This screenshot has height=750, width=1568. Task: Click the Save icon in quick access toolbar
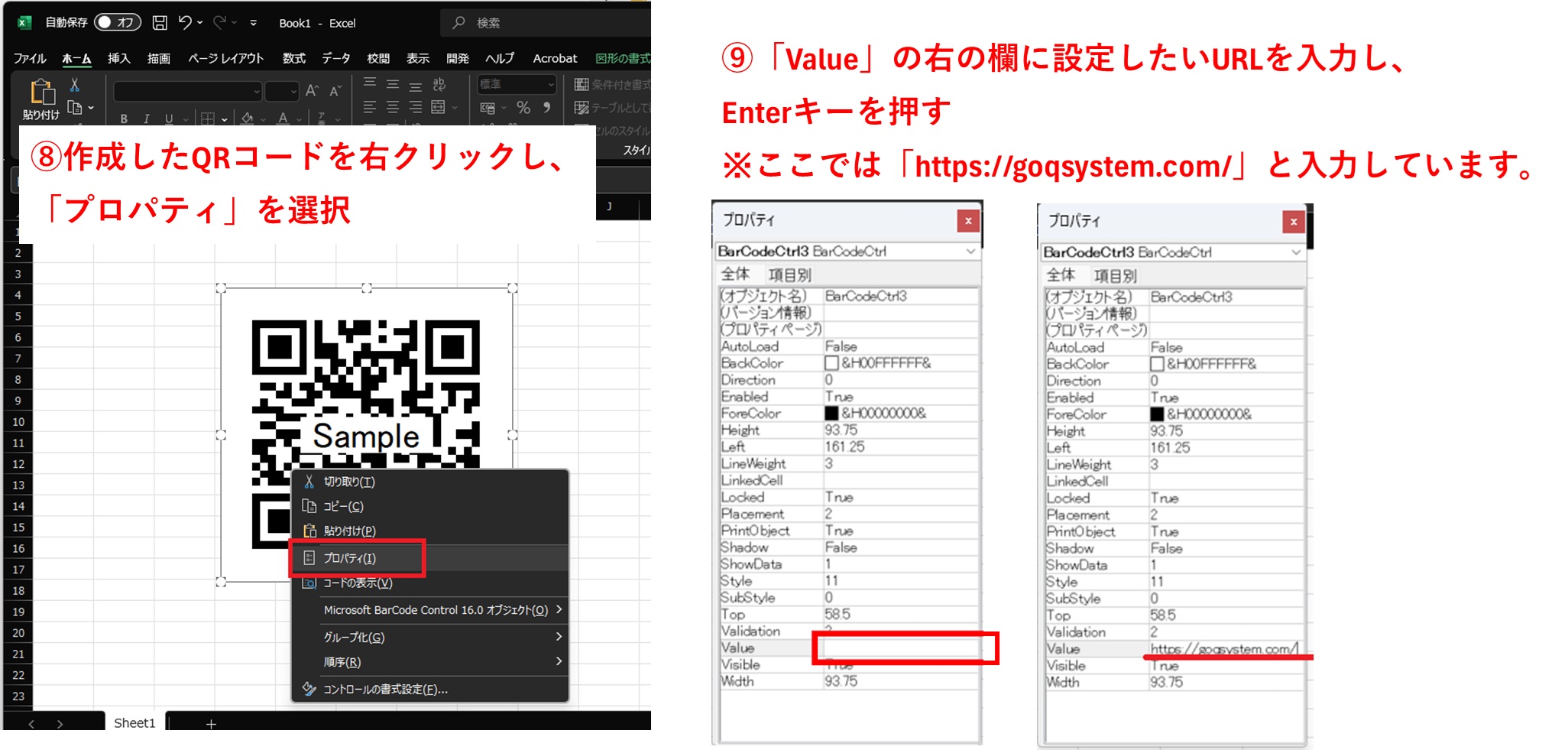[x=159, y=23]
